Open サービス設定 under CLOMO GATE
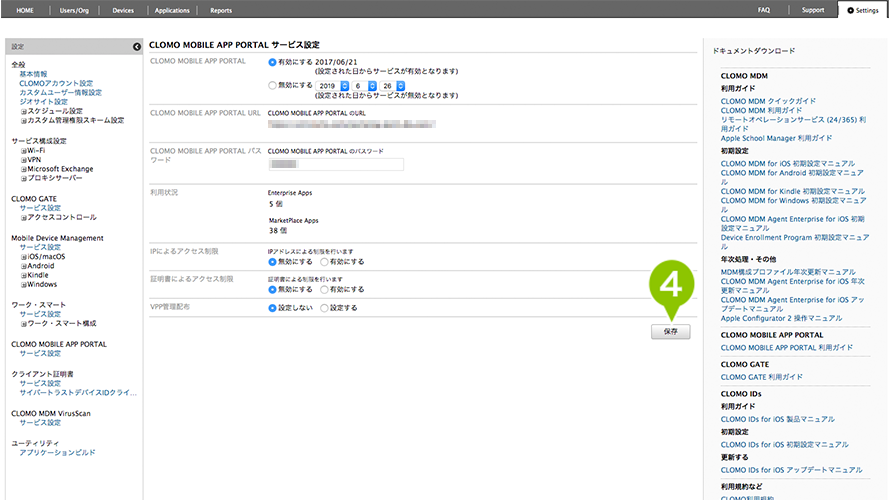Image resolution: width=889 pixels, height=500 pixels. [40, 208]
